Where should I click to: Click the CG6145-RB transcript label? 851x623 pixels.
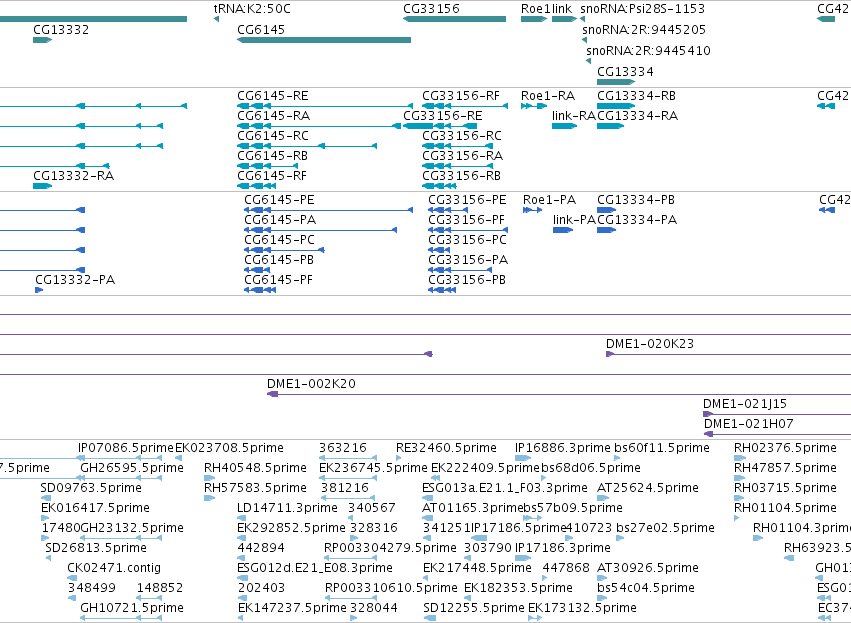click(x=272, y=156)
